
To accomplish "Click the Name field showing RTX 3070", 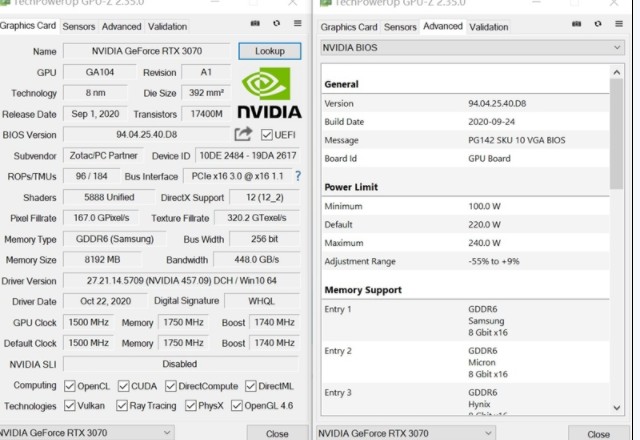I will [x=147, y=51].
